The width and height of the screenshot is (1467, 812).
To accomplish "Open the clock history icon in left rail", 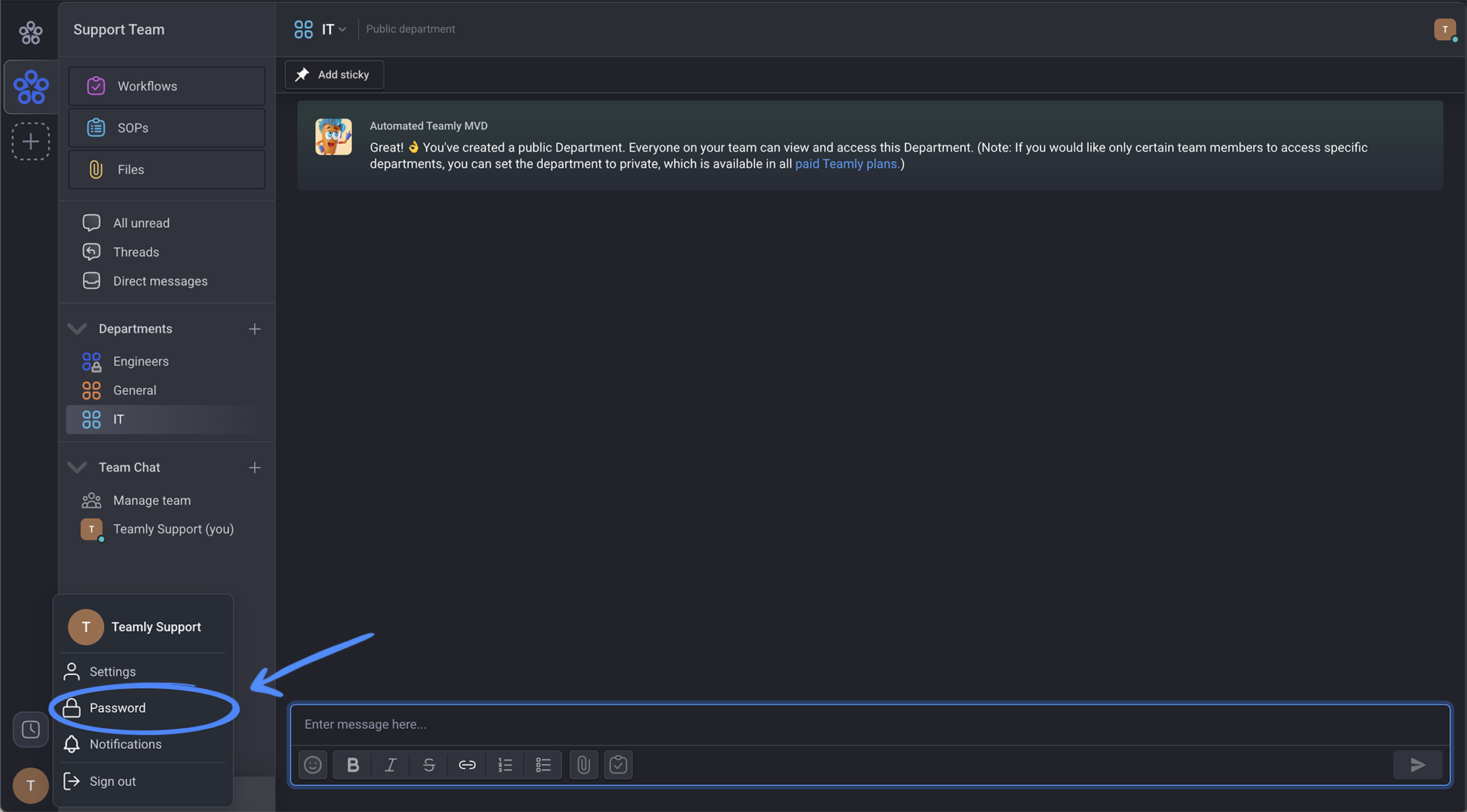I will pyautogui.click(x=31, y=729).
